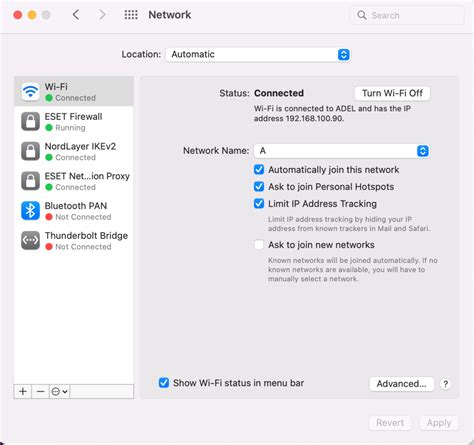The image size is (474, 445).
Task: Uncheck Limit IP Address Tracking
Action: pyautogui.click(x=259, y=204)
